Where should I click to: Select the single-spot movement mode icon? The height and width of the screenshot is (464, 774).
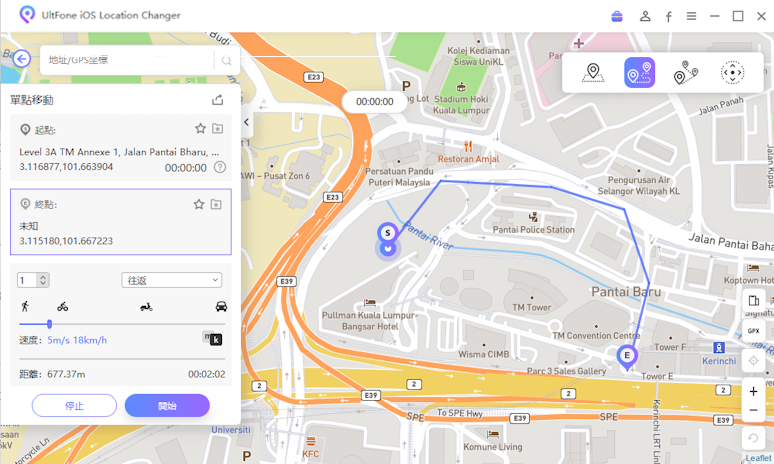point(639,73)
